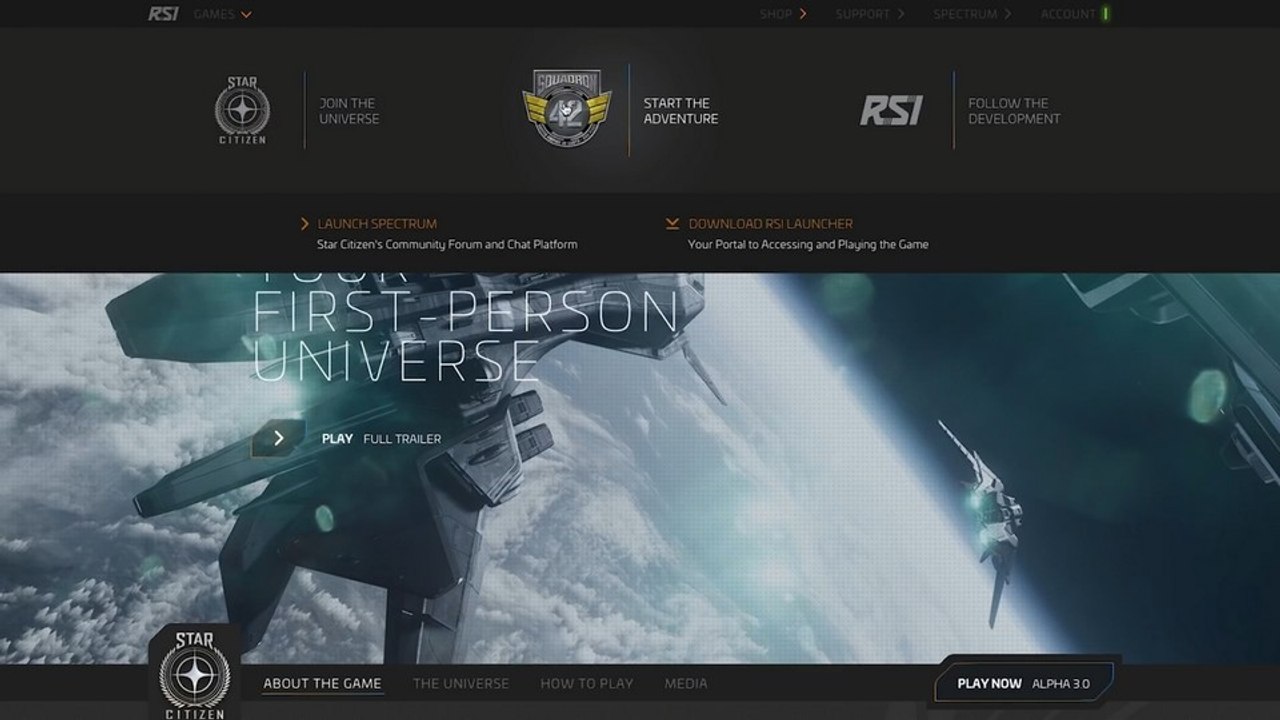Click the large RSI logo in games panel
This screenshot has width=1280, height=720.
(891, 111)
